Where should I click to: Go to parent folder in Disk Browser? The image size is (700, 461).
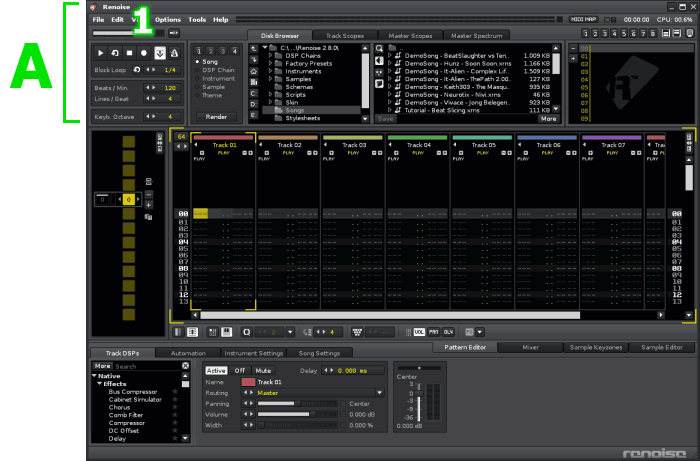(254, 49)
